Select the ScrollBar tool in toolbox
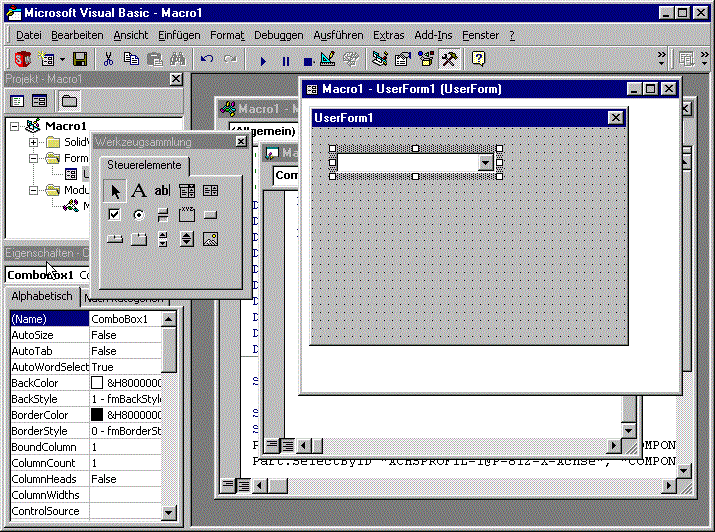Screen dimensions: 715x532 pyautogui.click(x=162, y=239)
